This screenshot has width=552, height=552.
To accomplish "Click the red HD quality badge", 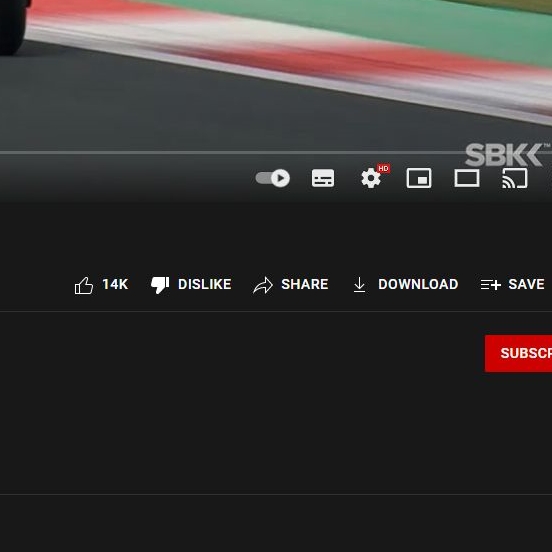I will pyautogui.click(x=383, y=169).
